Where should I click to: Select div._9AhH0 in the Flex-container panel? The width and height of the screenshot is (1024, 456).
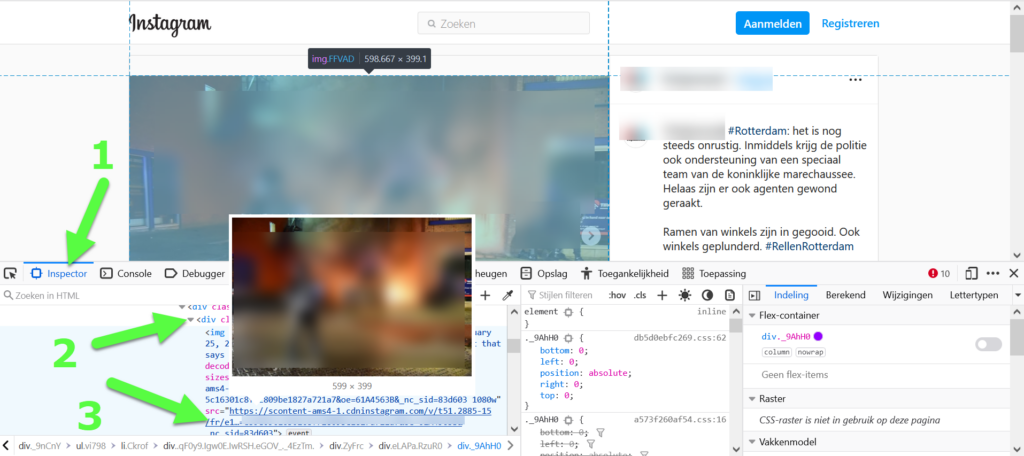tap(786, 336)
